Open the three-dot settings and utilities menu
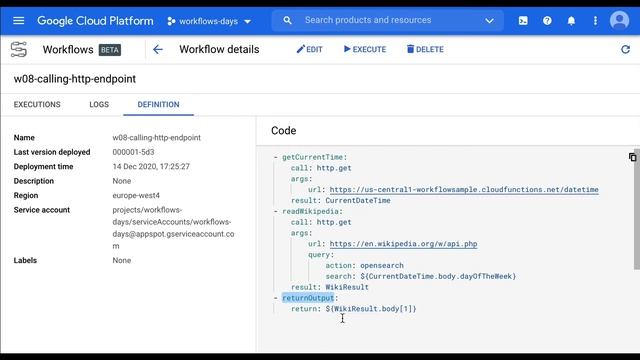Viewport: 640px width, 360px height. click(x=595, y=20)
